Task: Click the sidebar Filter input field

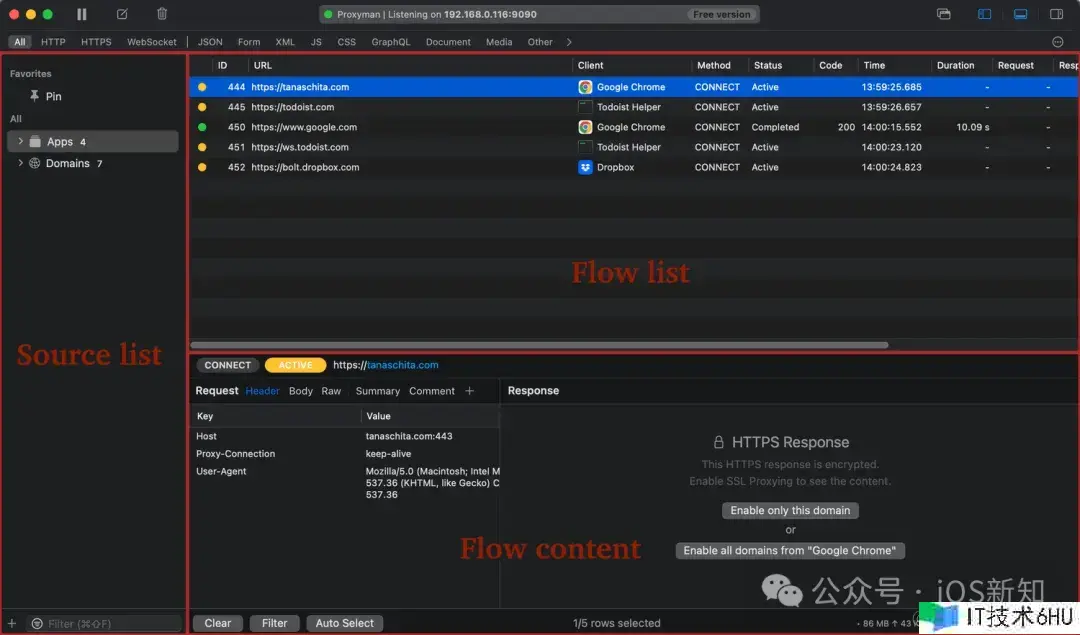Action: click(x=105, y=623)
